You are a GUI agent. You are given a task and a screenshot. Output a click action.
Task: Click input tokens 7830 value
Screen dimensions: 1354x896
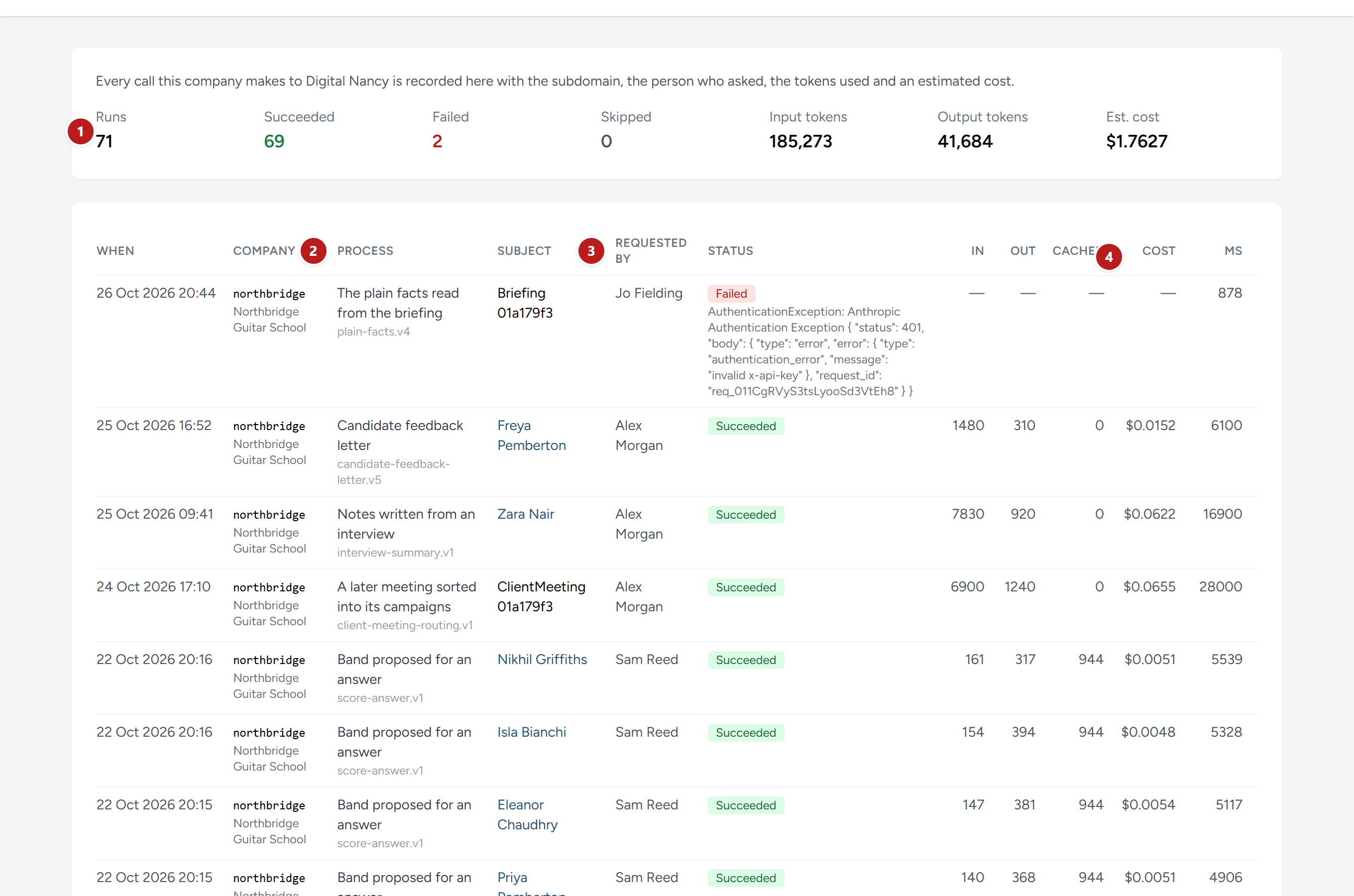click(x=968, y=514)
